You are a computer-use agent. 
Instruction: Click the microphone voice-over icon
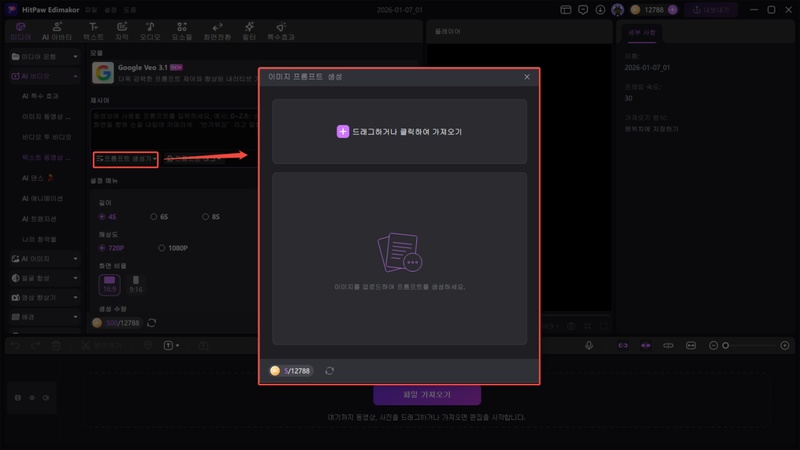[589, 345]
